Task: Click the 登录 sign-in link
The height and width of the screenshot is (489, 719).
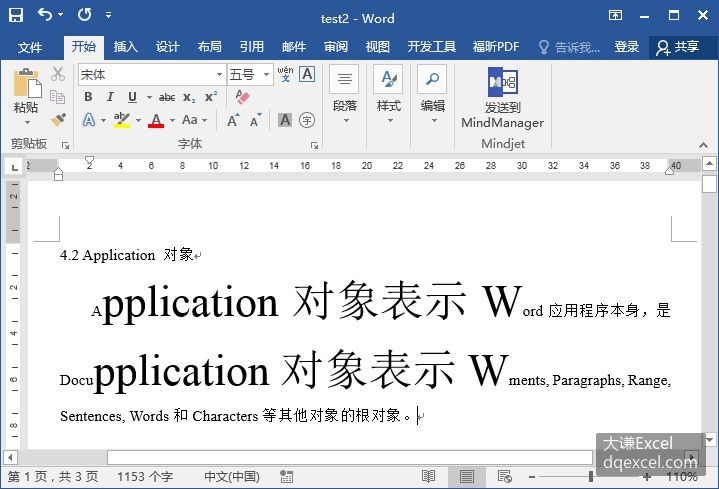Action: (626, 47)
